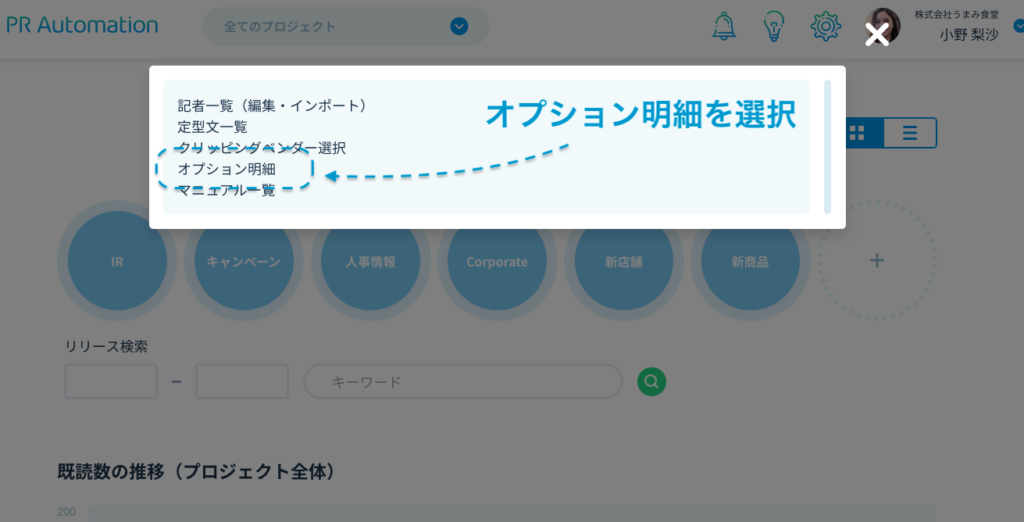This screenshot has height=522, width=1024.
Task: Switch to list view layout
Action: point(909,133)
